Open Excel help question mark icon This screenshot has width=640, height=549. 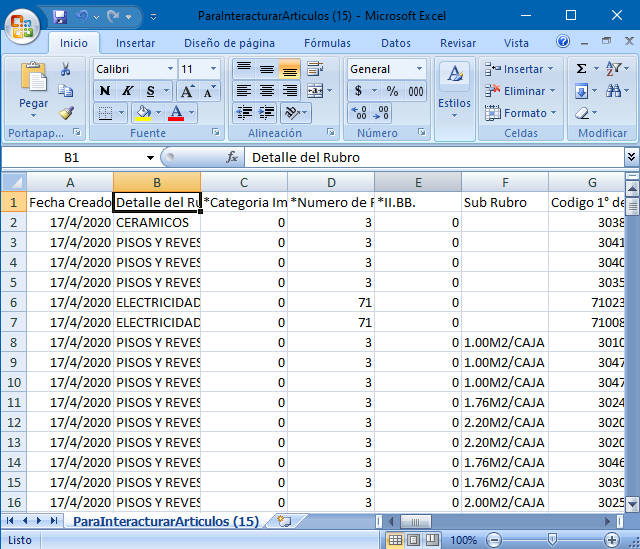pyautogui.click(x=563, y=41)
